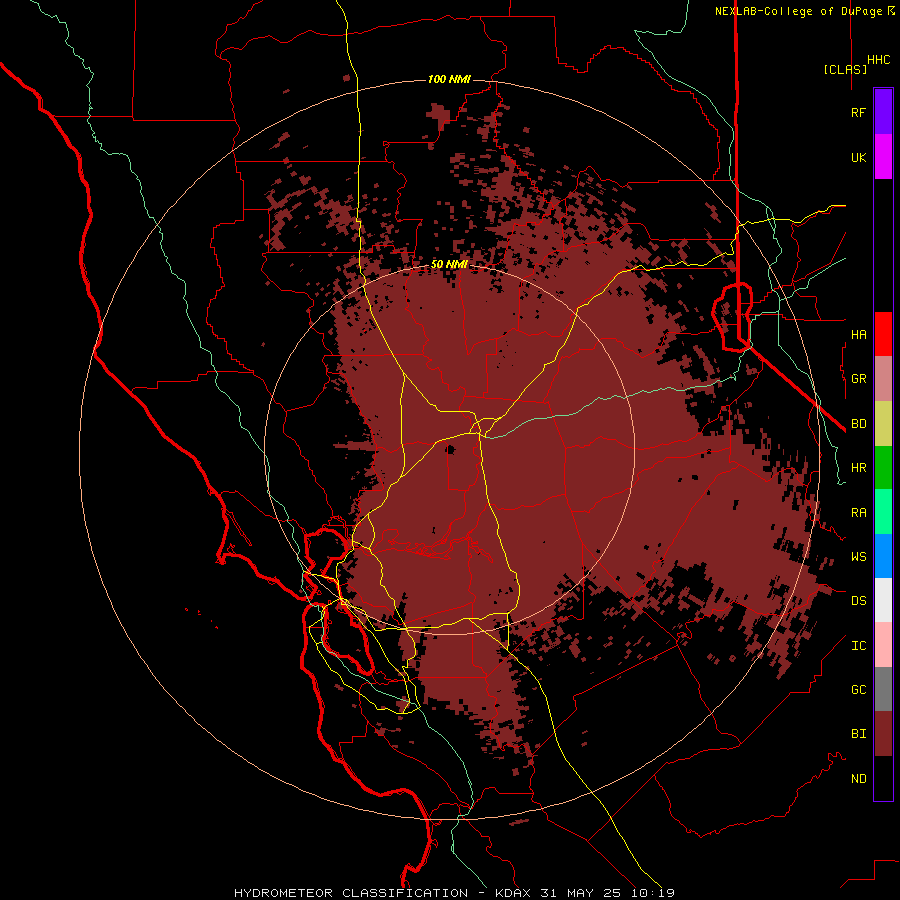Viewport: 900px width, 900px height.
Task: Click the ND legend label
Action: (858, 778)
